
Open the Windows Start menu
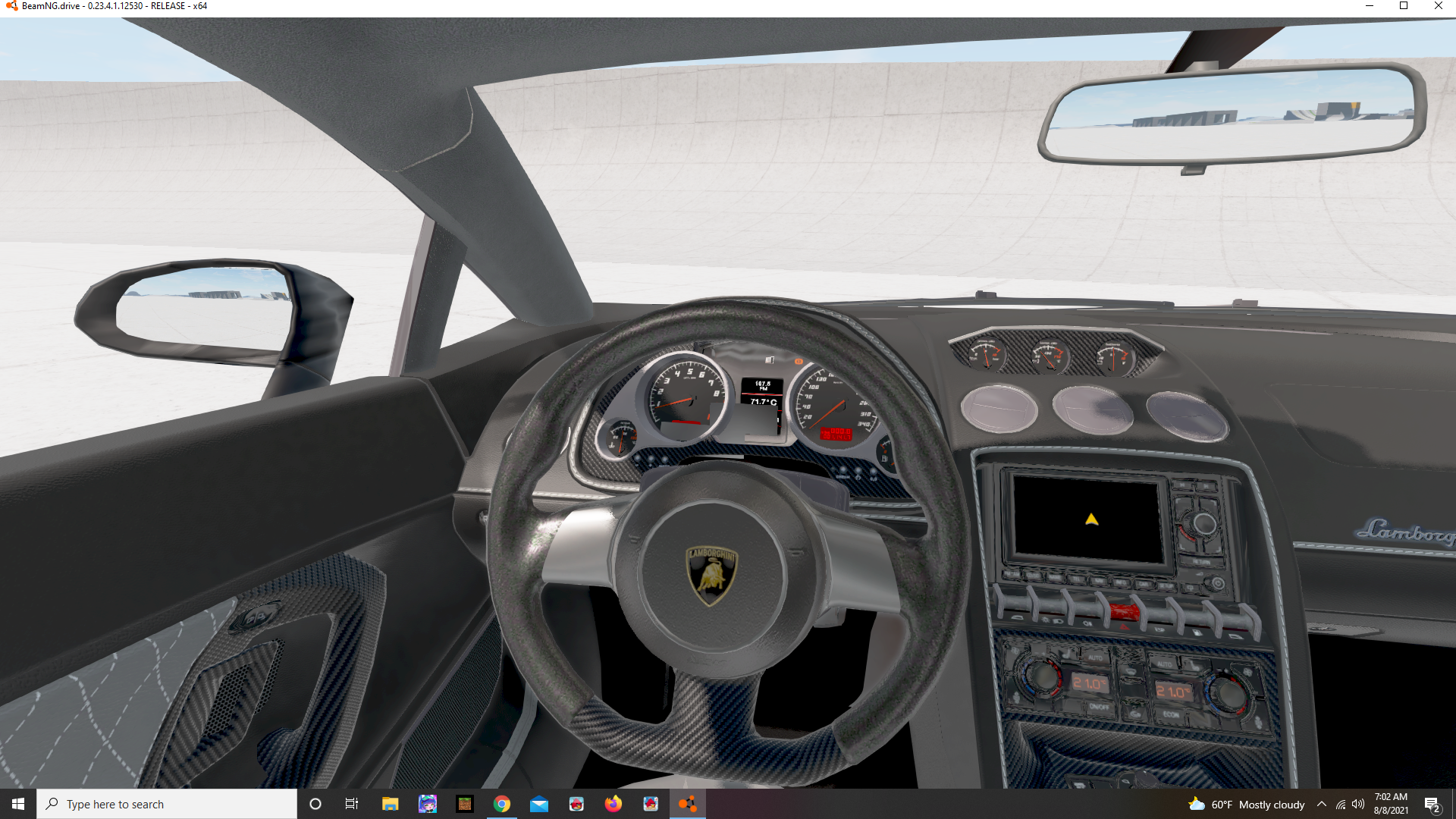(18, 804)
